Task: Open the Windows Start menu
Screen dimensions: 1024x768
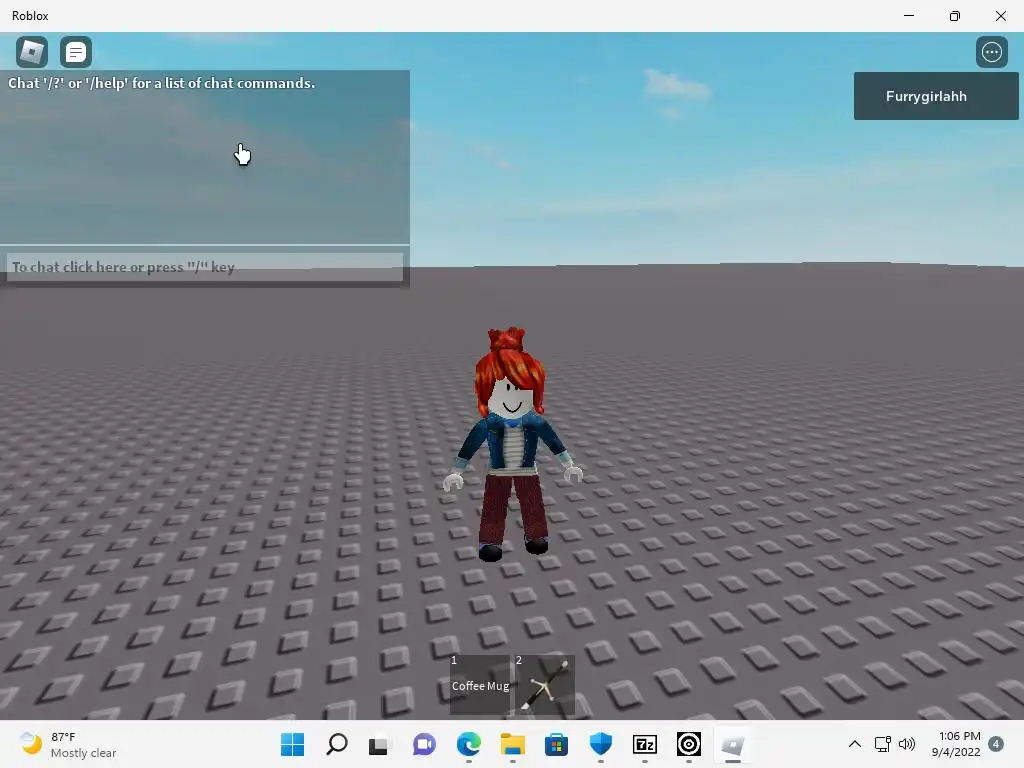Action: [292, 744]
